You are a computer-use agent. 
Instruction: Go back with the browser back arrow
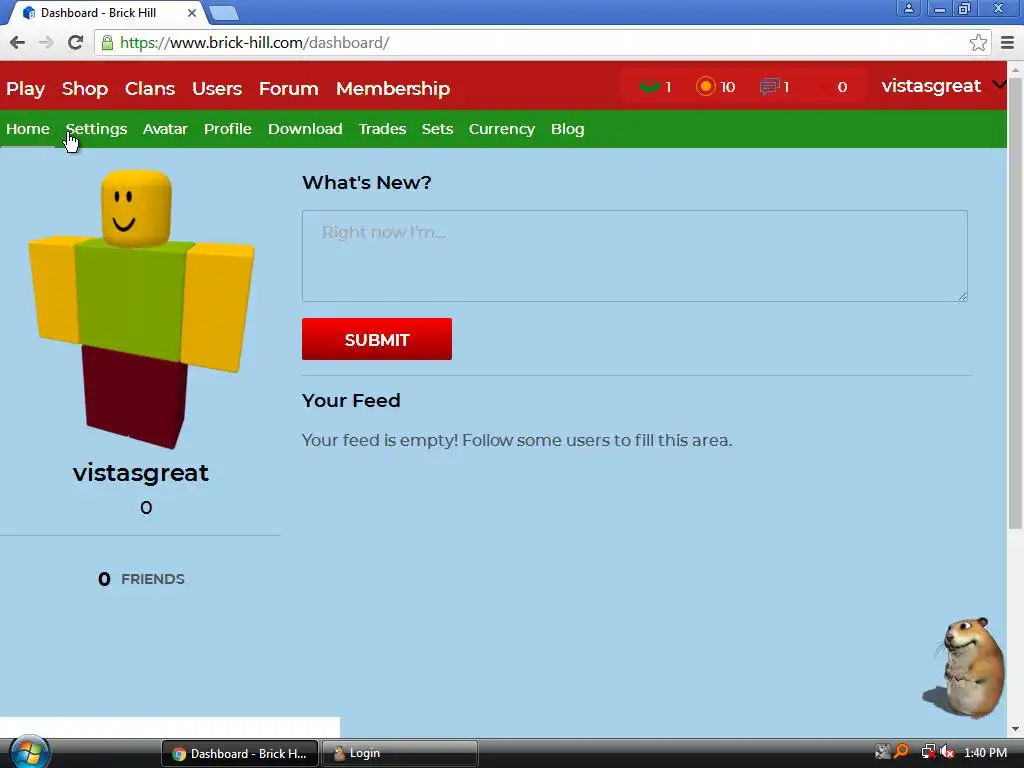pos(18,42)
